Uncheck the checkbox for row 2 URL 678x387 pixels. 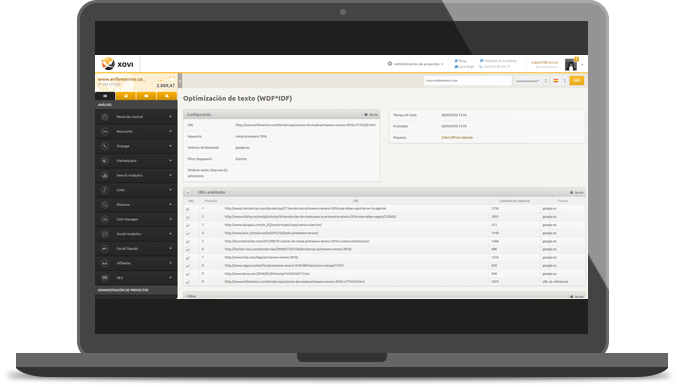pos(188,217)
